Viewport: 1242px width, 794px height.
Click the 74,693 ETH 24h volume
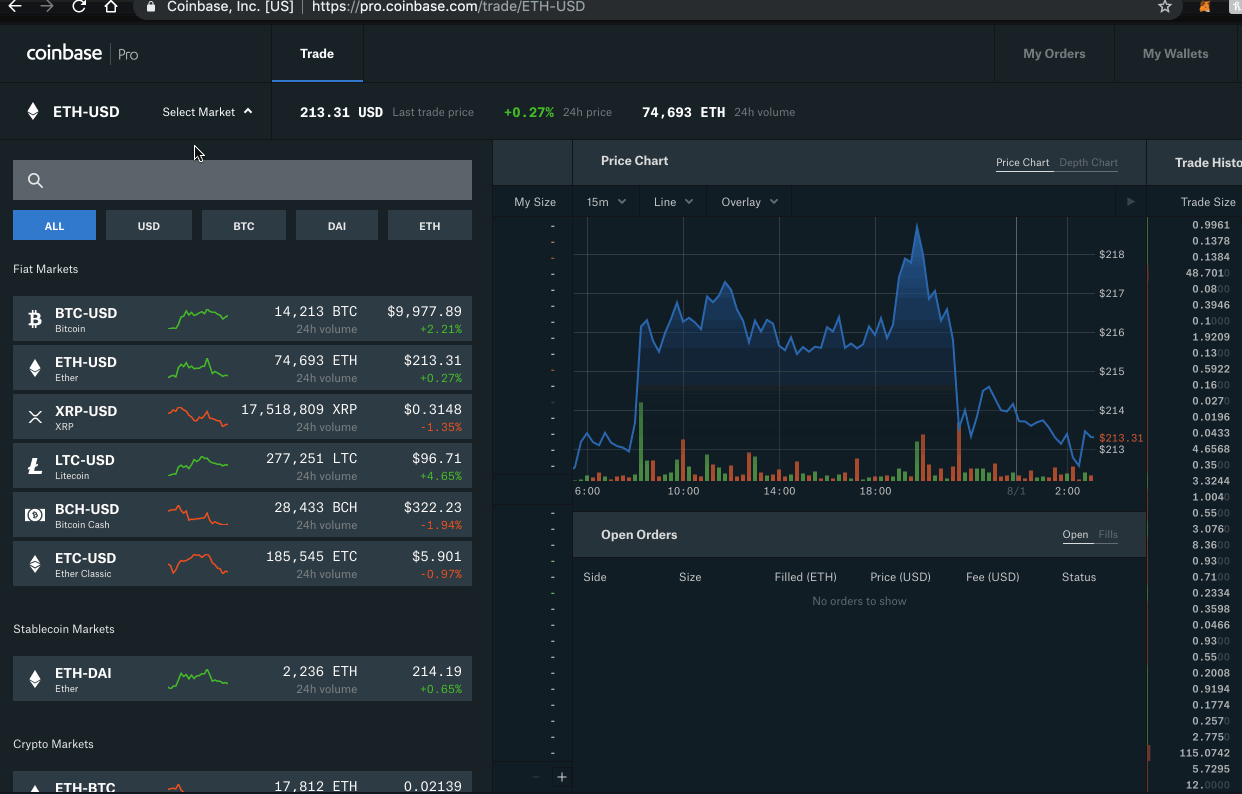coord(683,112)
